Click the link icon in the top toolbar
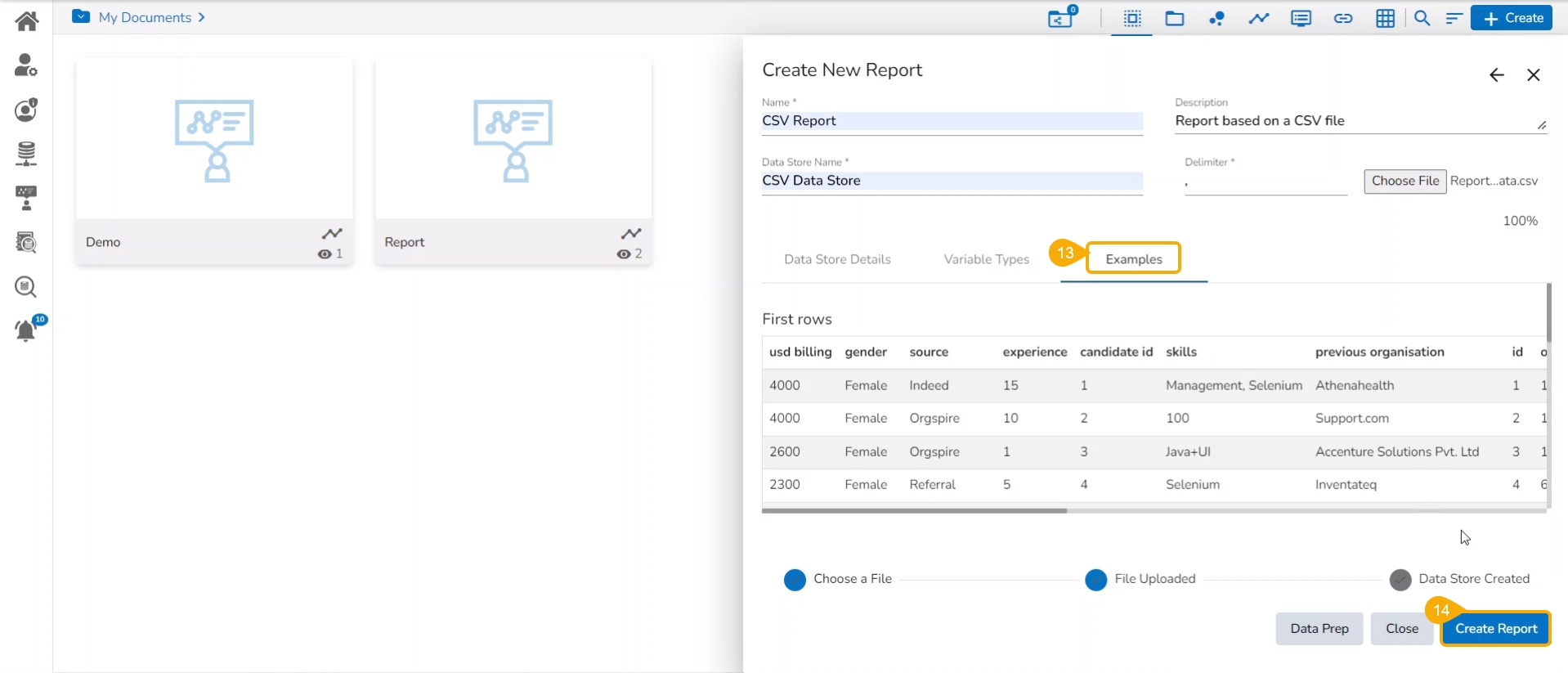This screenshot has width=1568, height=673. tap(1342, 18)
